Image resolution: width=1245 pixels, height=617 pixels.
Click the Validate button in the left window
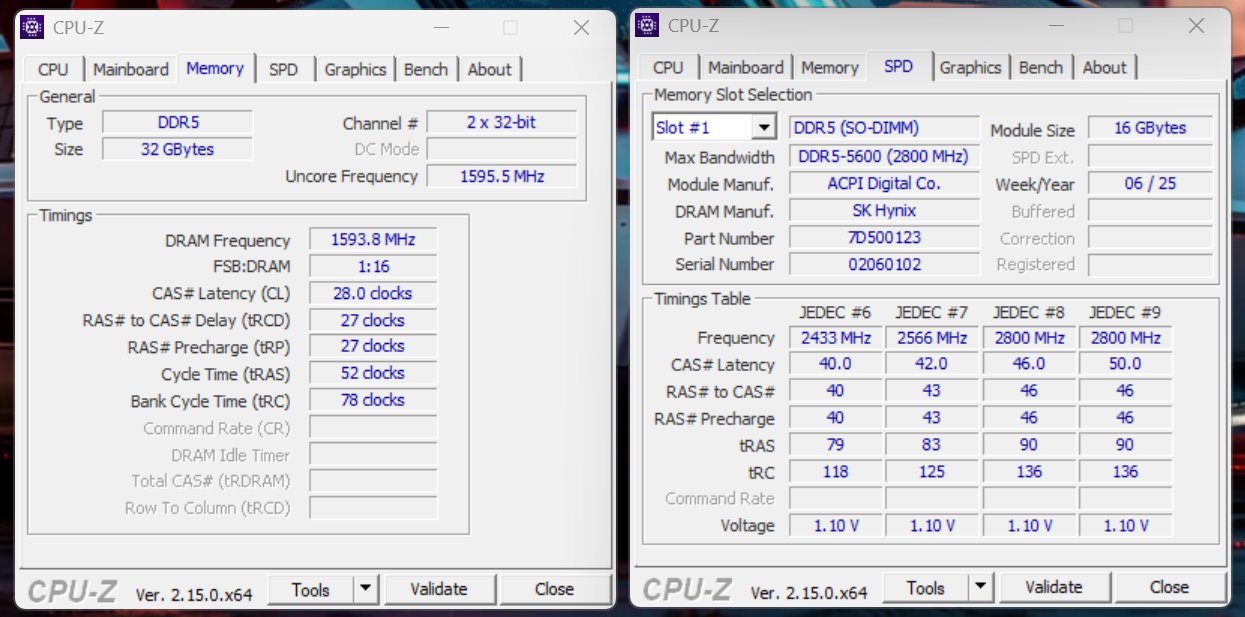click(439, 589)
